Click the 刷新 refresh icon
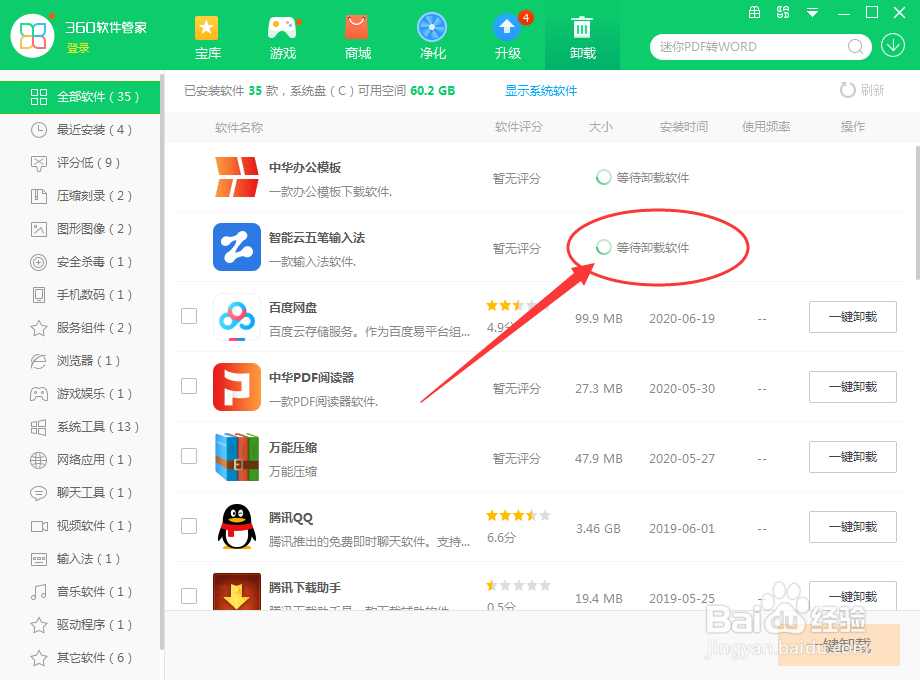The image size is (920, 680). (847, 90)
